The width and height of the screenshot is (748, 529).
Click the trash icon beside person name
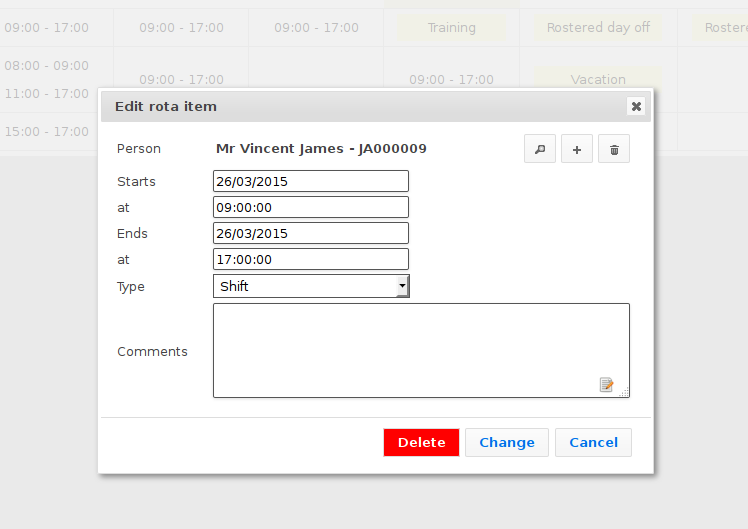tap(614, 149)
